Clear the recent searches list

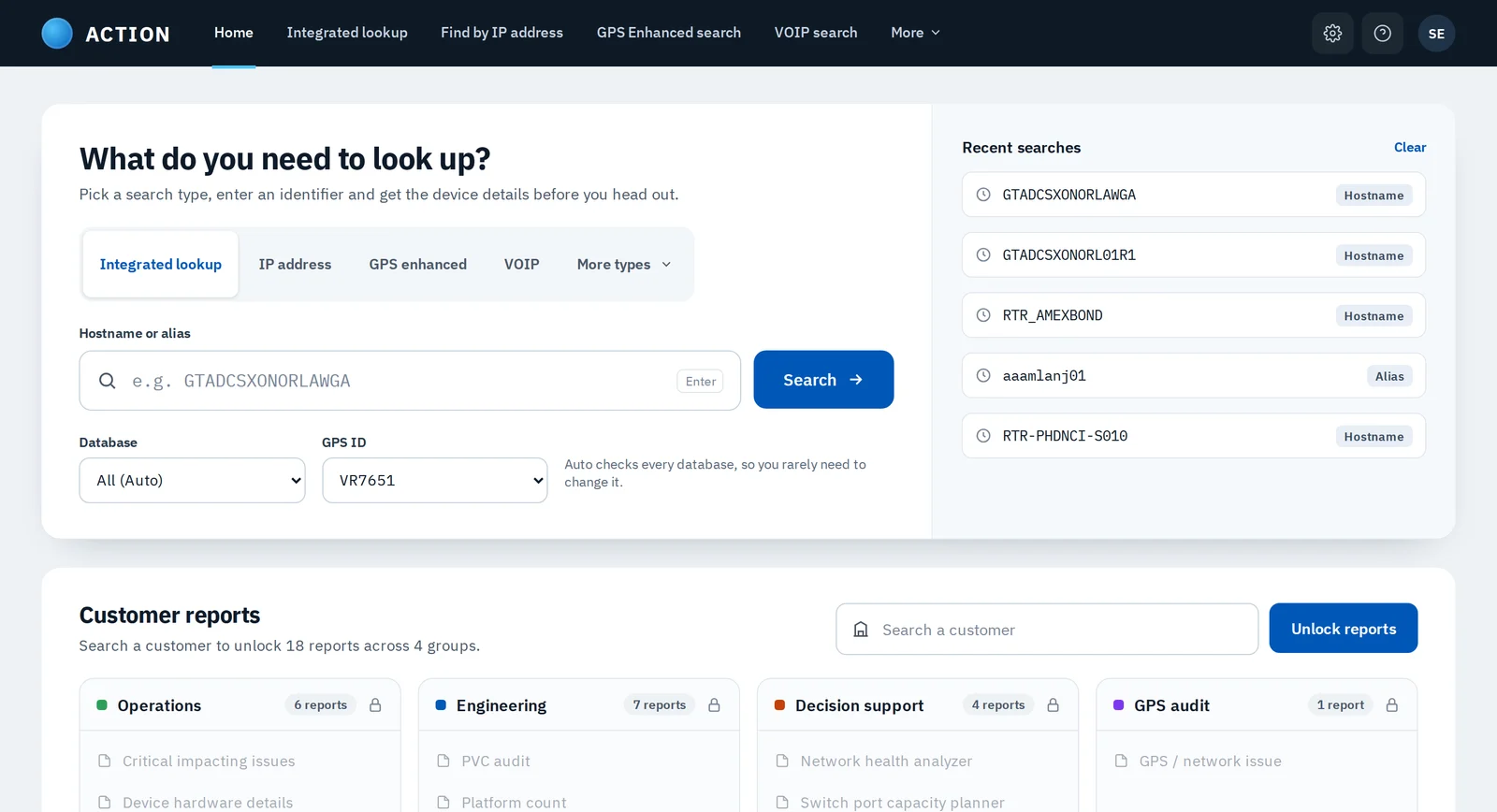pyautogui.click(x=1410, y=148)
